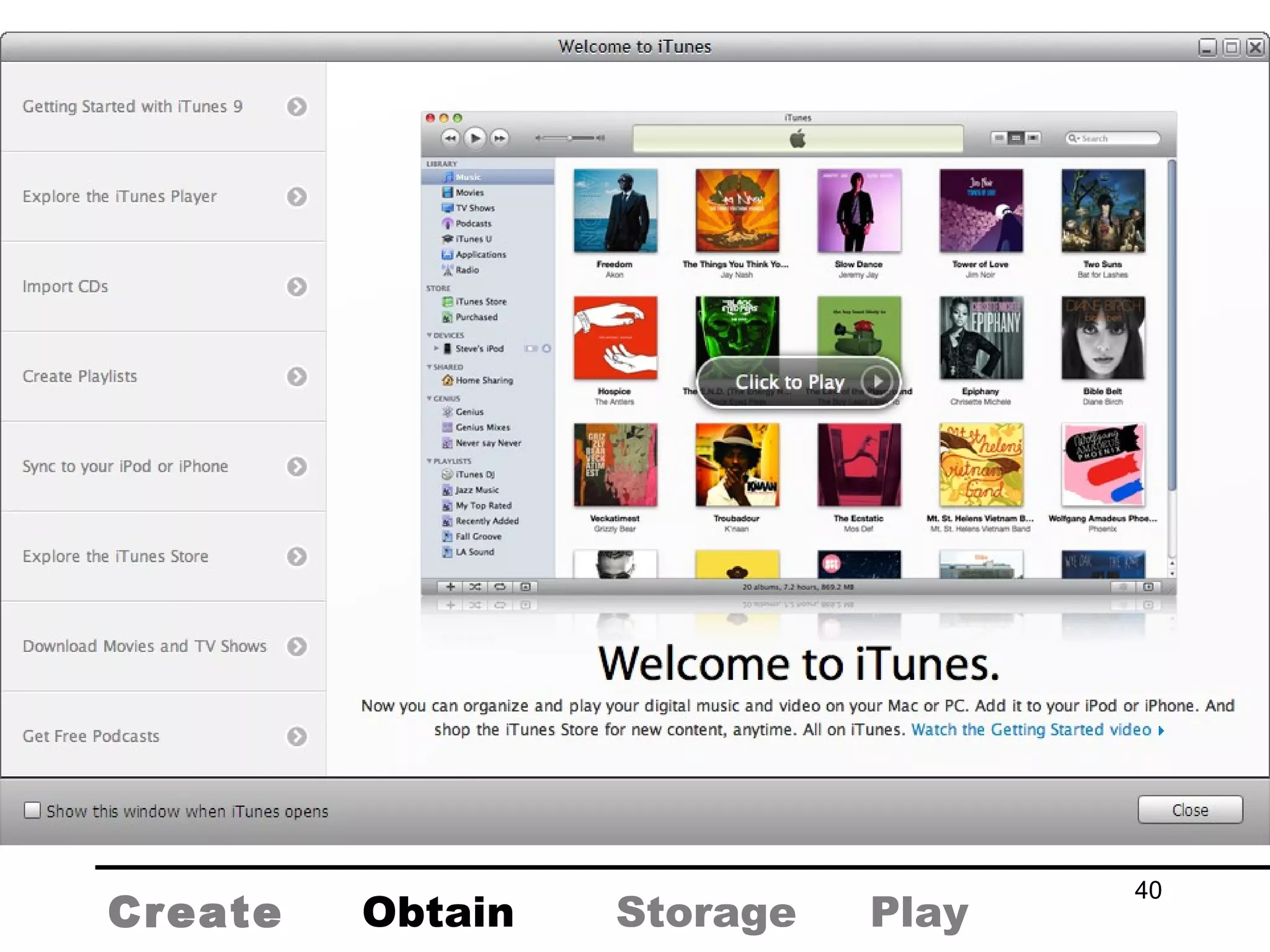
Task: Collapse the Shared section triangle
Action: coord(429,367)
